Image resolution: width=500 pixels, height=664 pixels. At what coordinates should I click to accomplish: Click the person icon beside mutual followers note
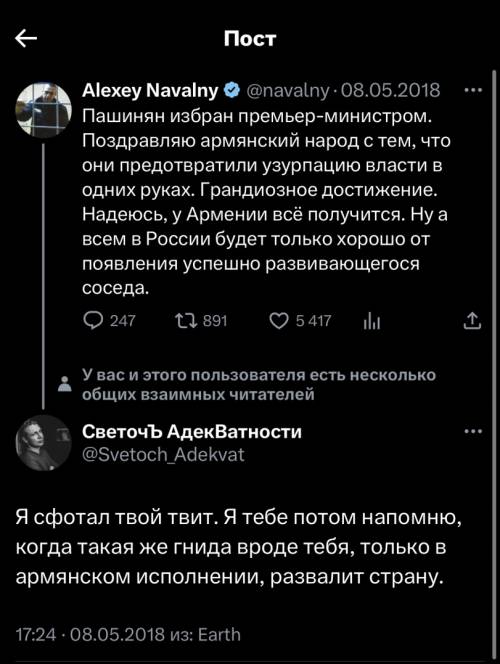65,384
